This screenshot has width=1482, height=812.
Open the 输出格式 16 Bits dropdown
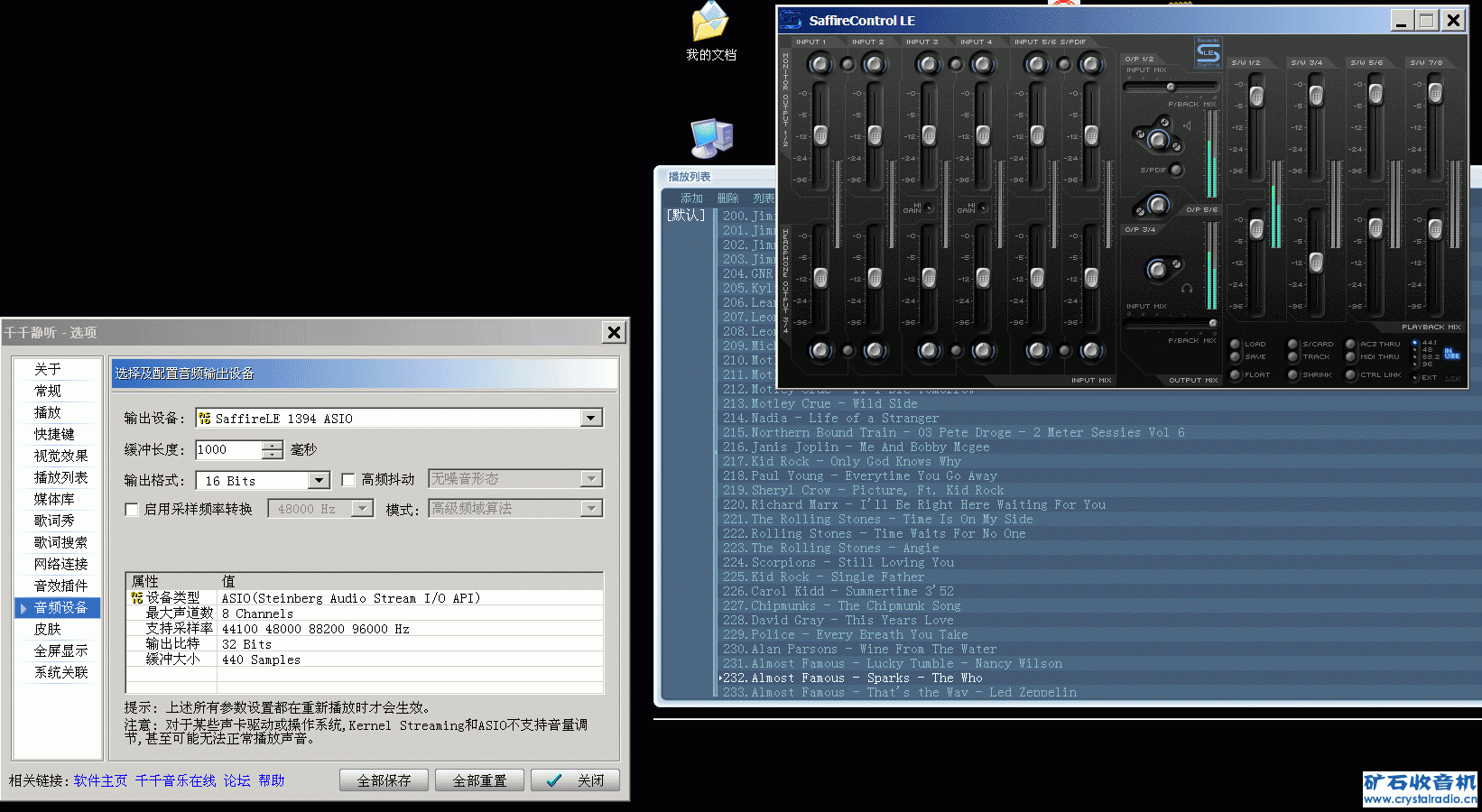(320, 480)
